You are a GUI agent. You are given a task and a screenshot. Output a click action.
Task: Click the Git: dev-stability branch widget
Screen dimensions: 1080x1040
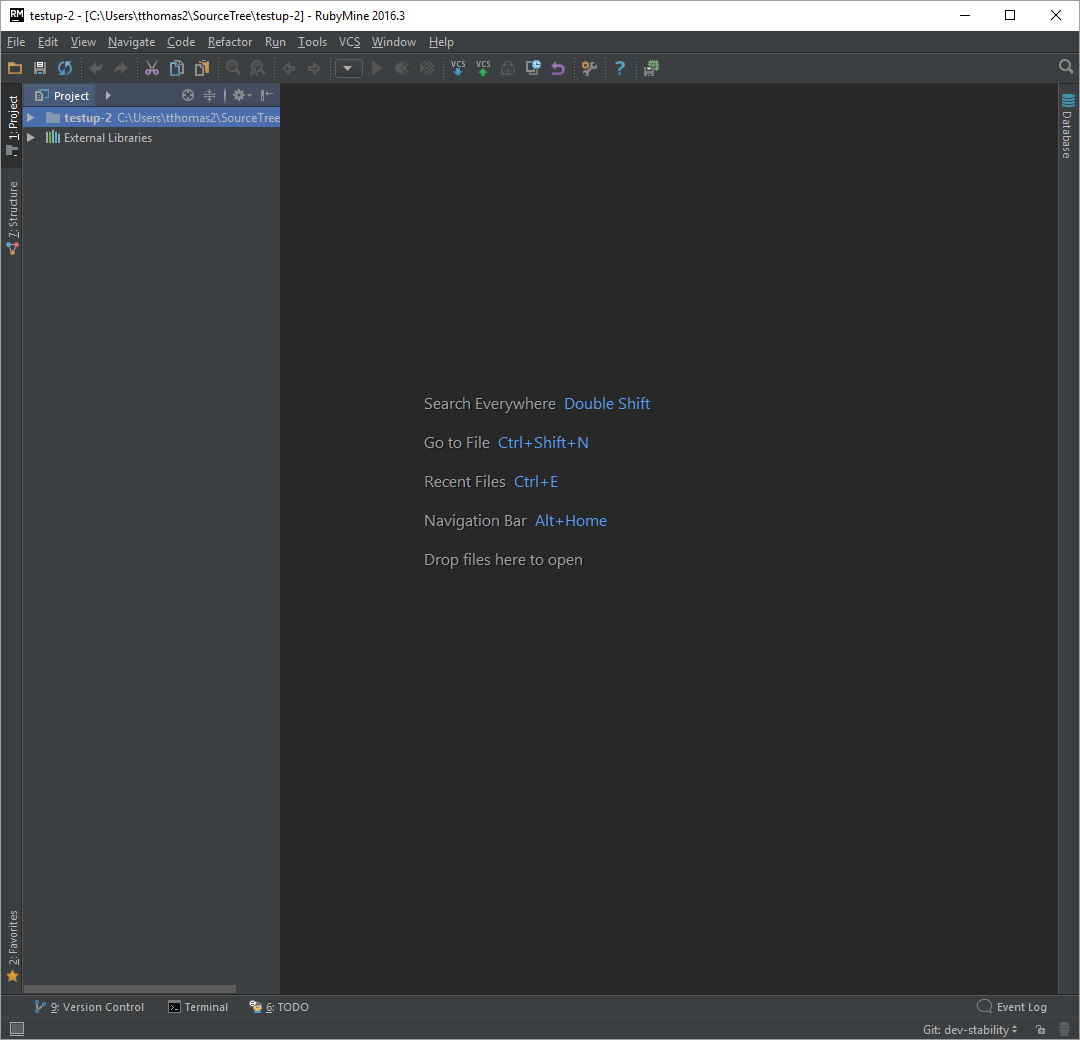970,1029
